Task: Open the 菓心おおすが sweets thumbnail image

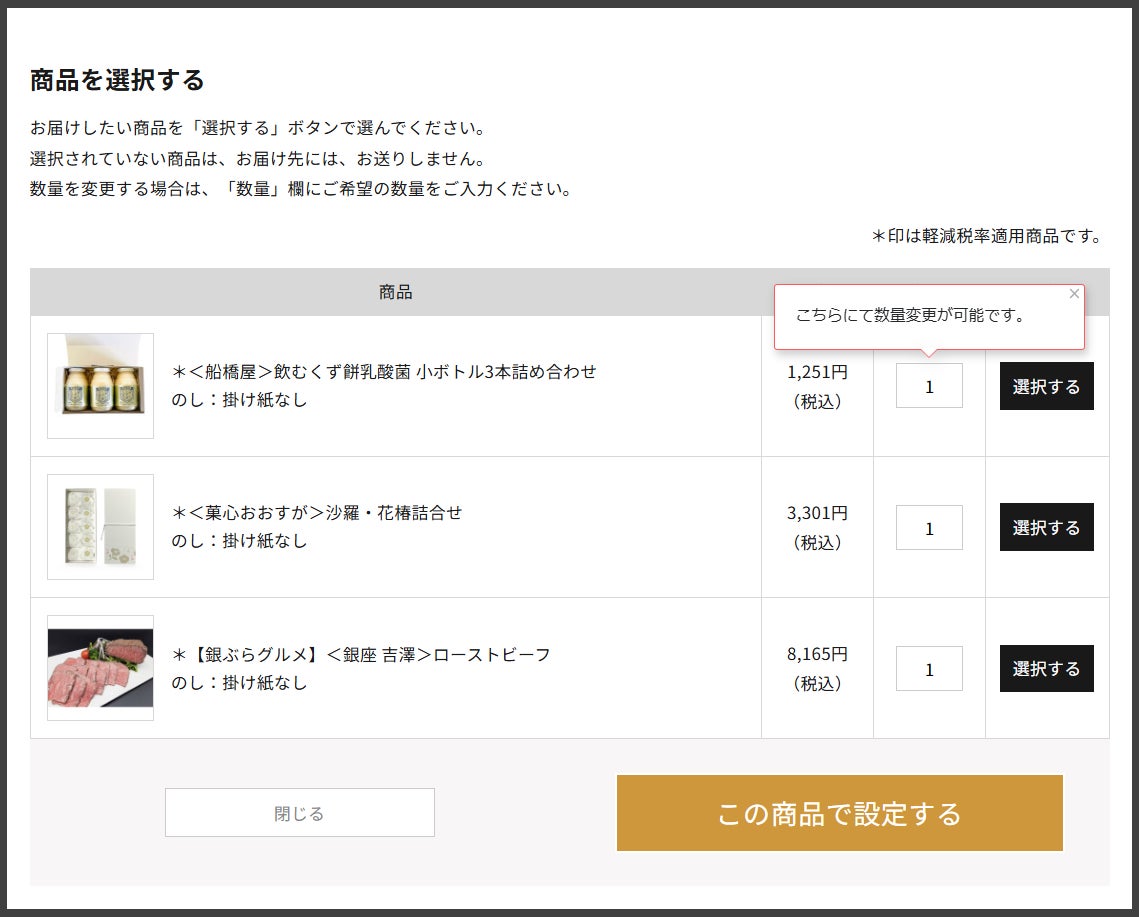Action: tap(100, 527)
